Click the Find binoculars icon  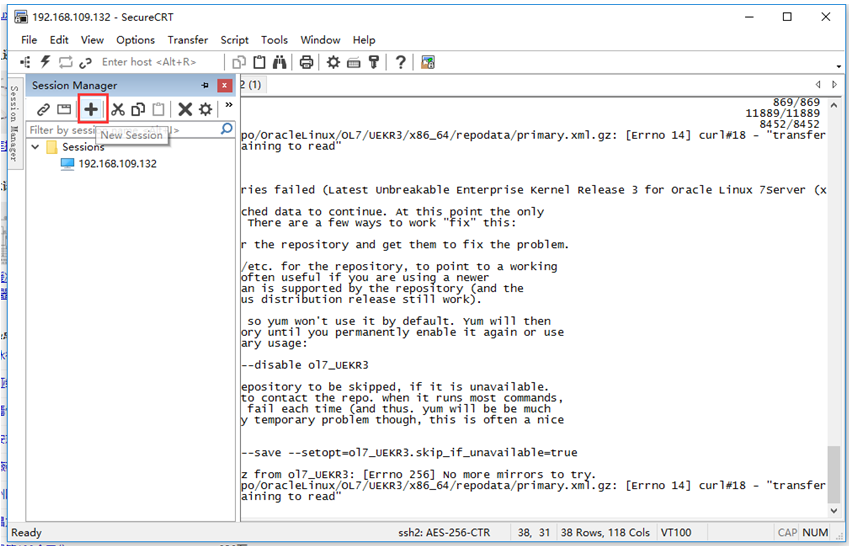click(x=279, y=62)
